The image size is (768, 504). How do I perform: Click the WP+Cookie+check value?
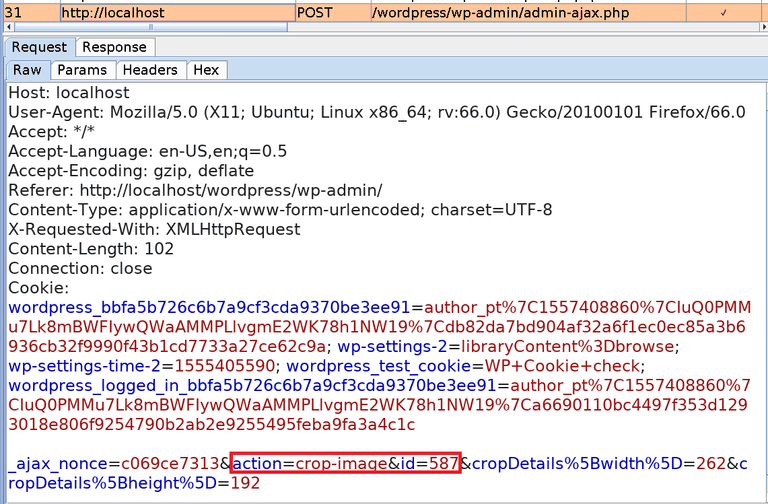[562, 366]
